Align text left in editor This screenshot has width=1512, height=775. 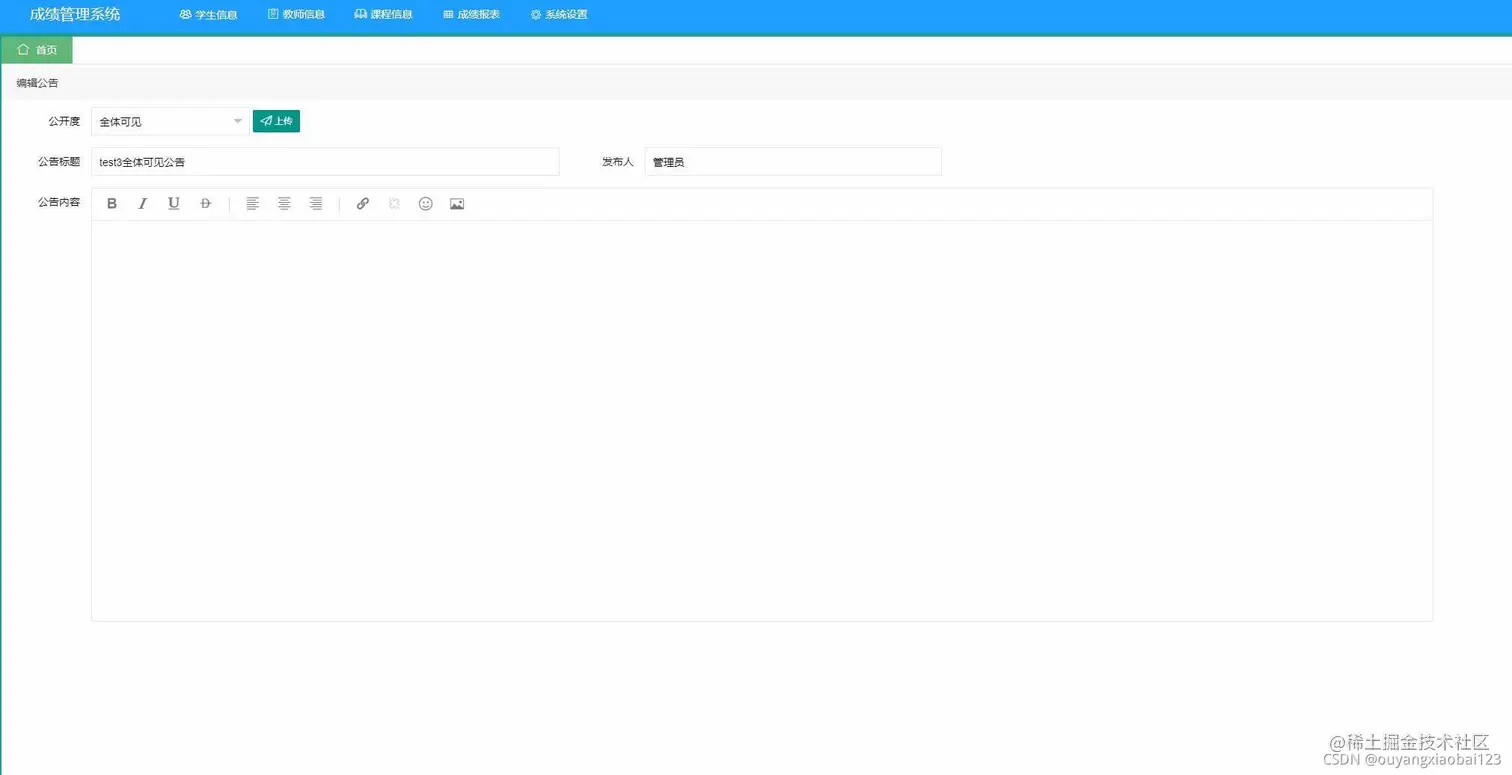(253, 204)
